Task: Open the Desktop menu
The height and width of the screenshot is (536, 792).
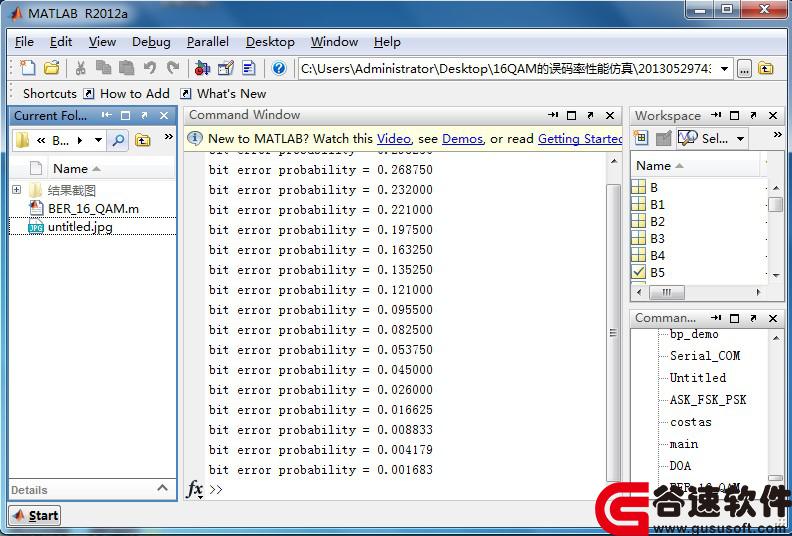Action: 270,42
